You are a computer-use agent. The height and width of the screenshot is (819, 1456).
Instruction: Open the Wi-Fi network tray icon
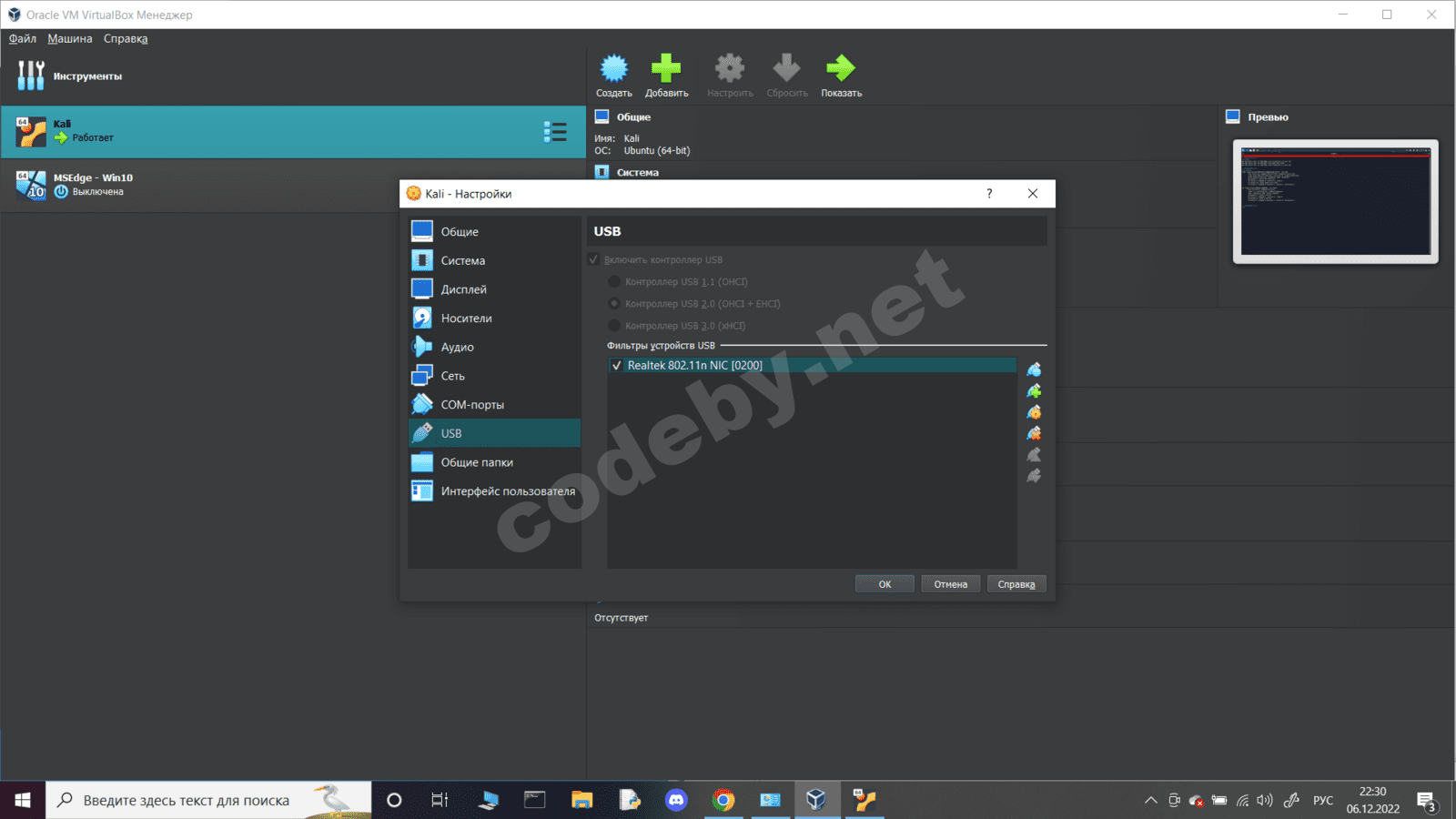1242,801
